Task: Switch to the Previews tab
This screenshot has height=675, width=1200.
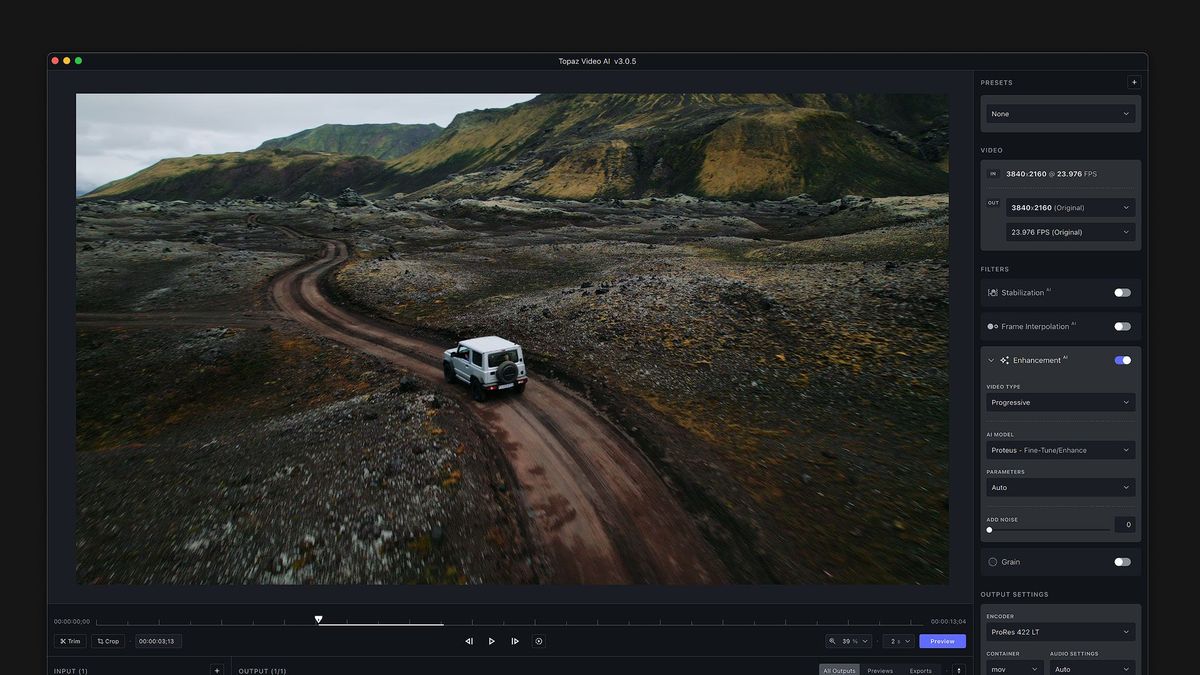Action: [x=880, y=670]
